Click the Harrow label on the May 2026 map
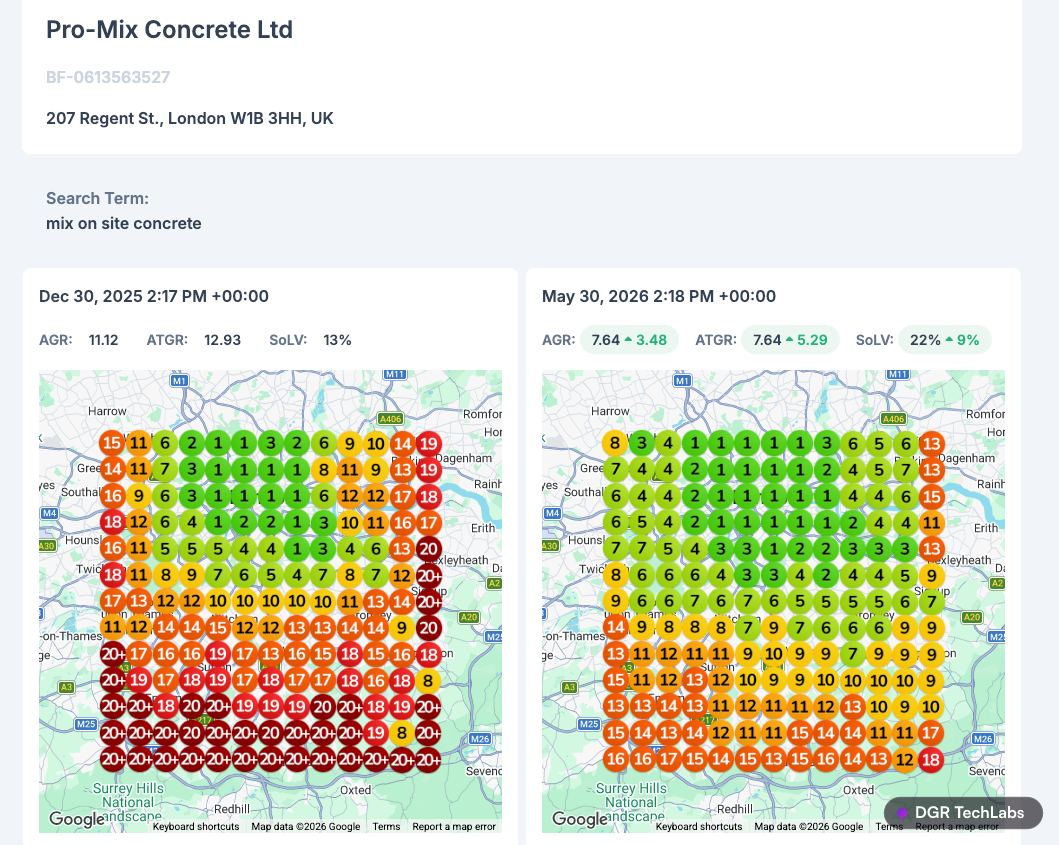 (x=610, y=411)
